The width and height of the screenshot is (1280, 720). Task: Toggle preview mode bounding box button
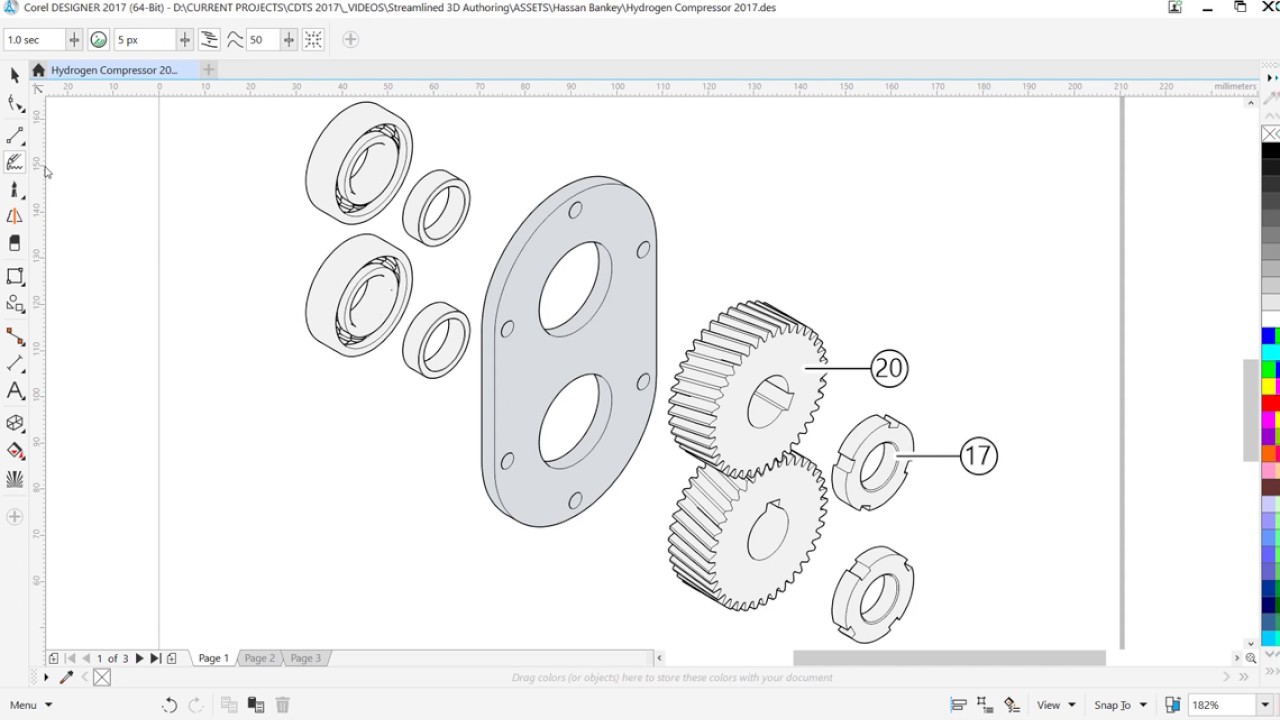313,40
